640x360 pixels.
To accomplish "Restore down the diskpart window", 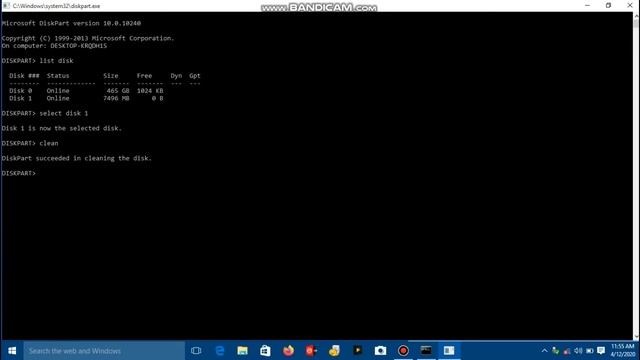I will [608, 6].
